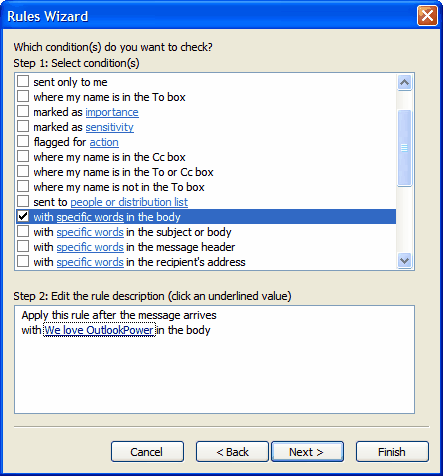Tick 'where my name is in the Cc box'

point(23,156)
